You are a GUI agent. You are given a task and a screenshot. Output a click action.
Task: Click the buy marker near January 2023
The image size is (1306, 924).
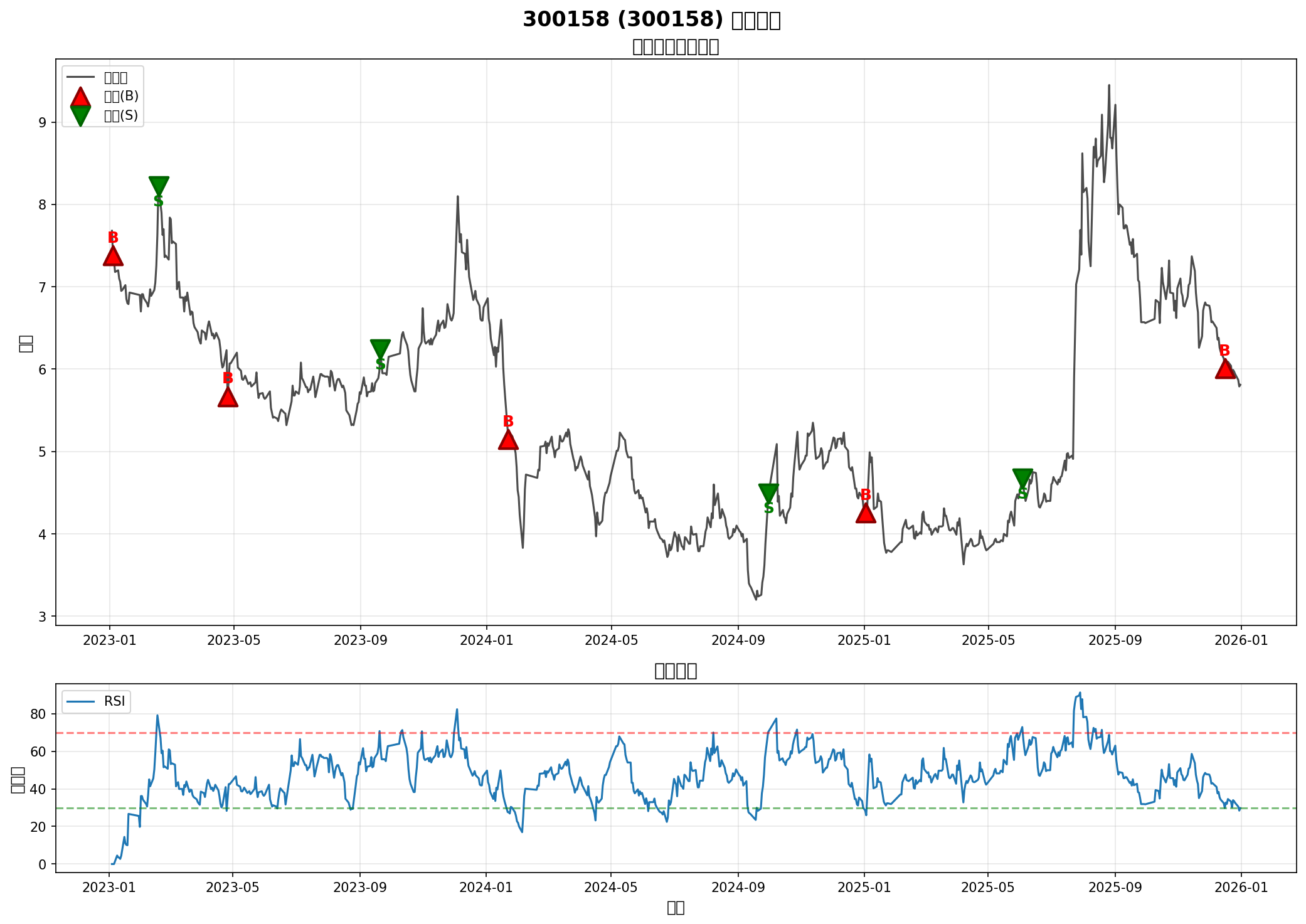(113, 256)
